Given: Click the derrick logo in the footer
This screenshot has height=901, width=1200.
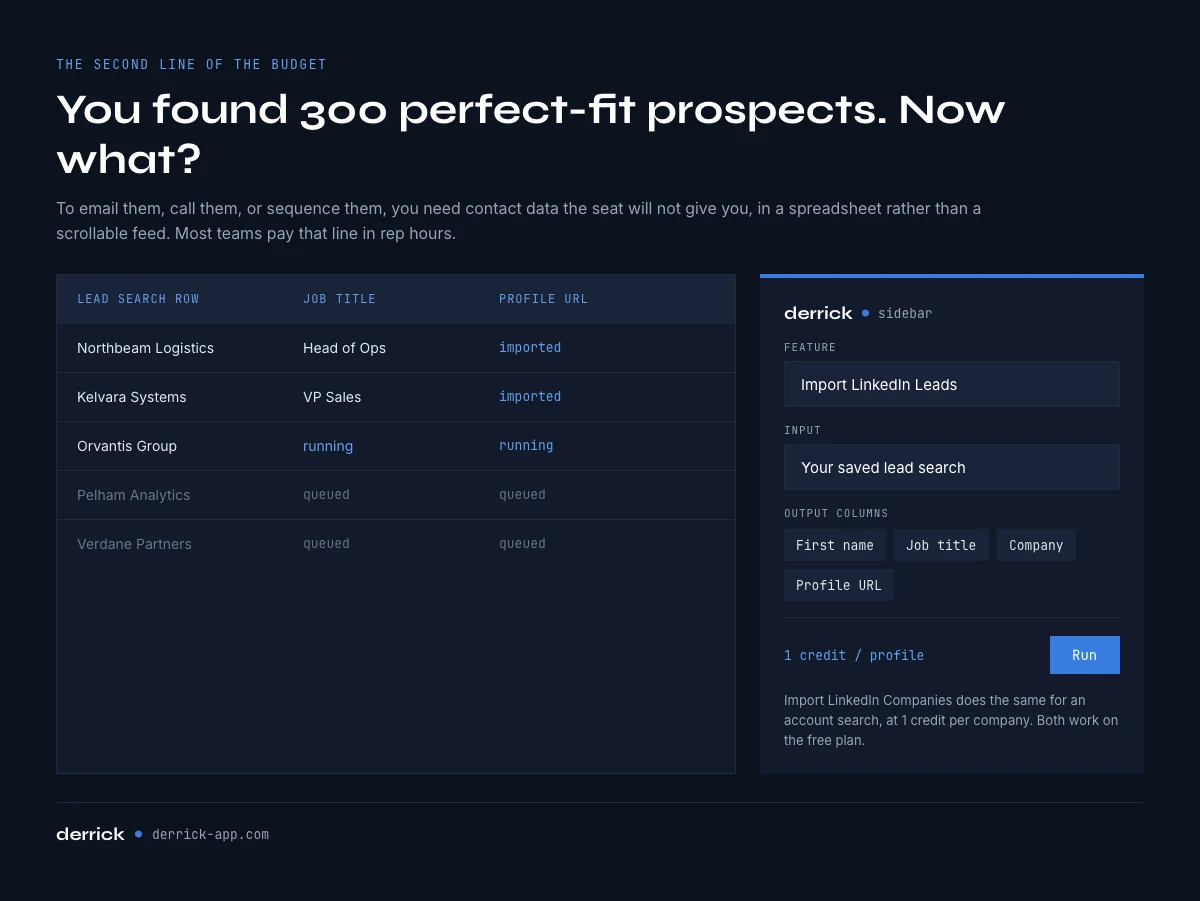Looking at the screenshot, I should [90, 834].
